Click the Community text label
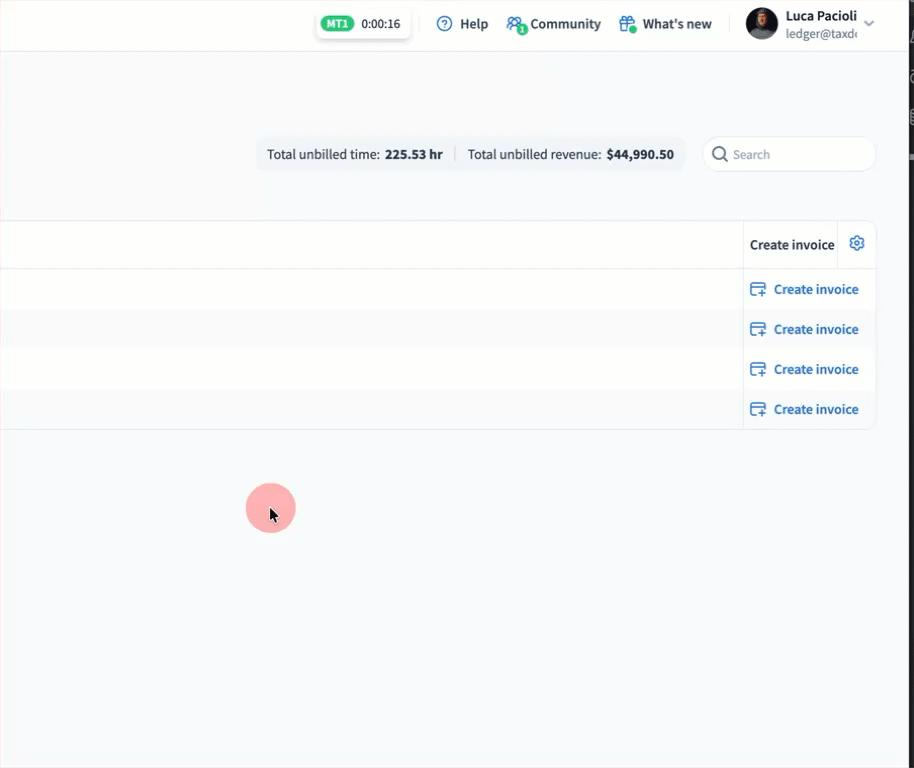914x768 pixels. point(566,24)
